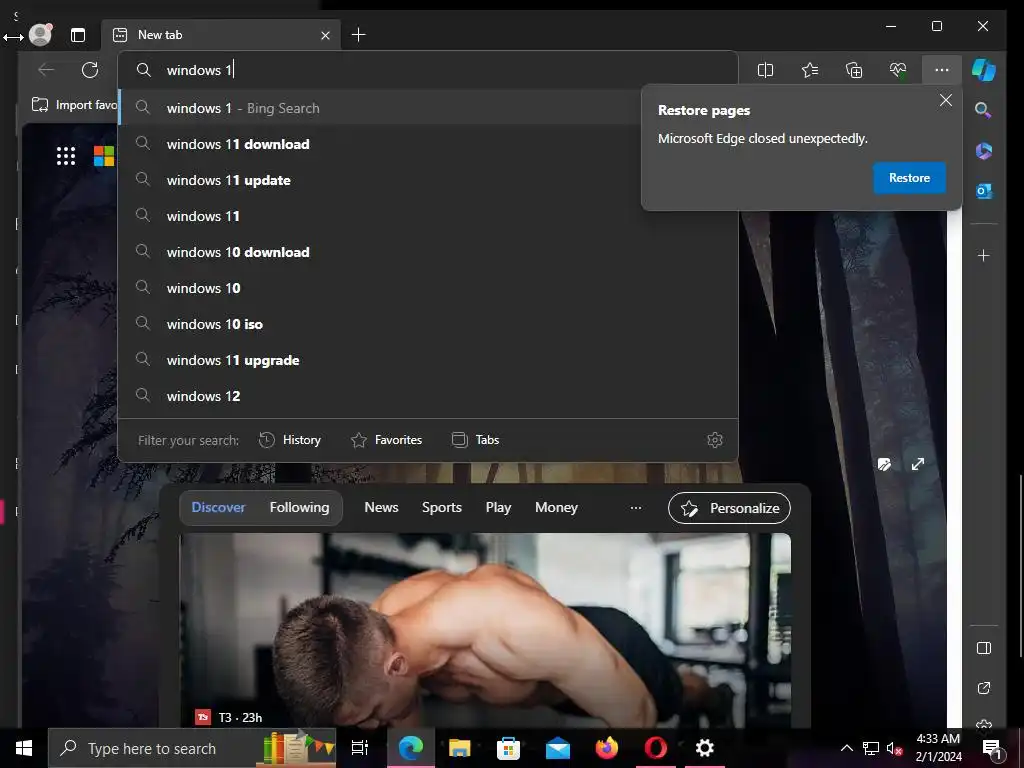This screenshot has width=1024, height=768.
Task: Click the sidebar open external link icon
Action: coord(984,688)
